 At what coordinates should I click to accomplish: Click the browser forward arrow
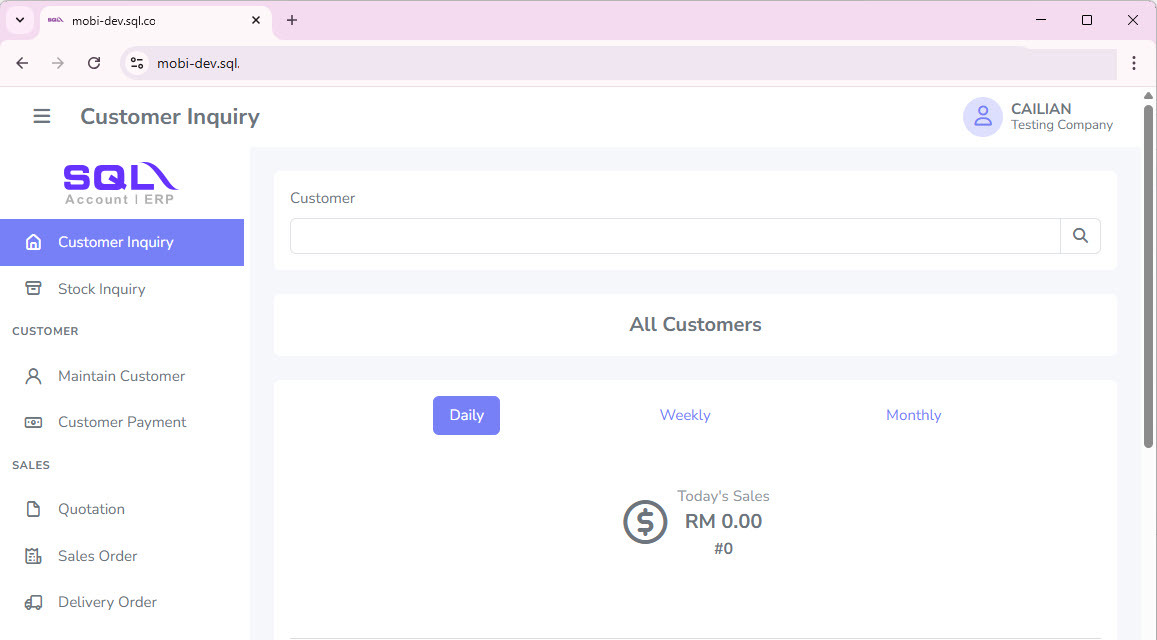click(58, 63)
